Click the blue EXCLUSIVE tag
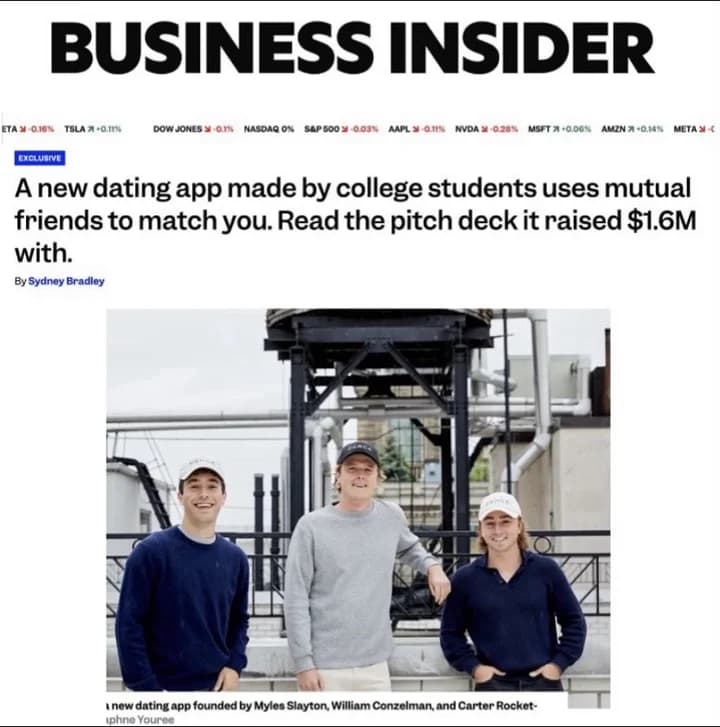 coord(40,158)
